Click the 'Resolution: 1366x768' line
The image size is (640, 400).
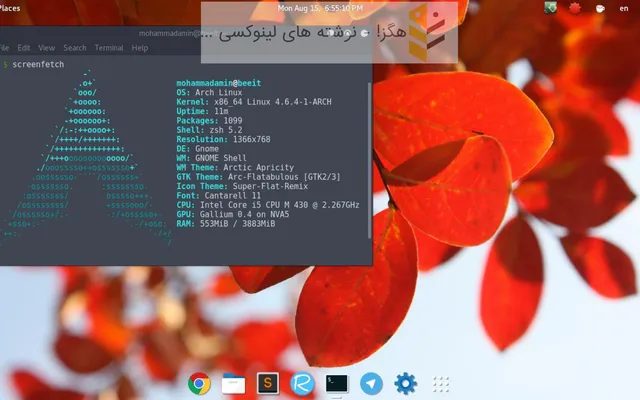(x=223, y=140)
